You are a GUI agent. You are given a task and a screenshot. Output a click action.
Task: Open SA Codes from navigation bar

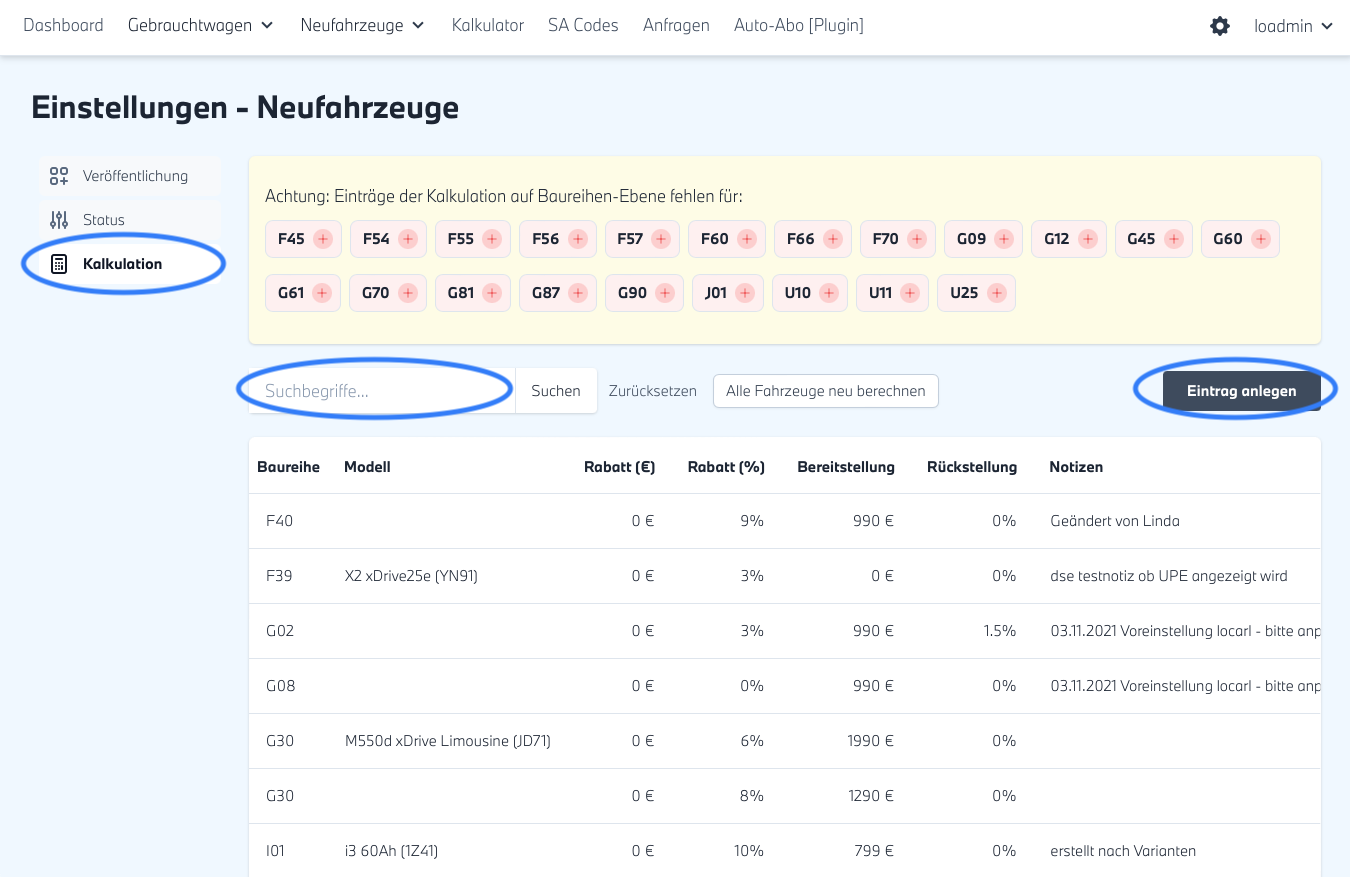pos(583,26)
